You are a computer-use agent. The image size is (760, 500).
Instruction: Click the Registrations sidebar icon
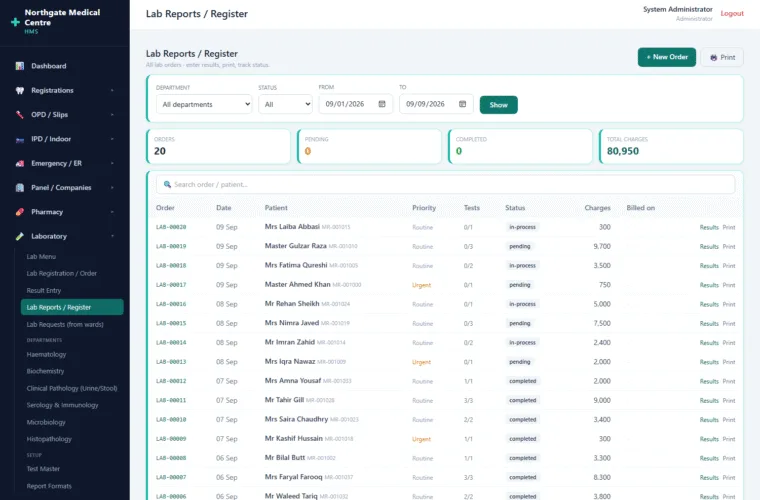coord(19,90)
